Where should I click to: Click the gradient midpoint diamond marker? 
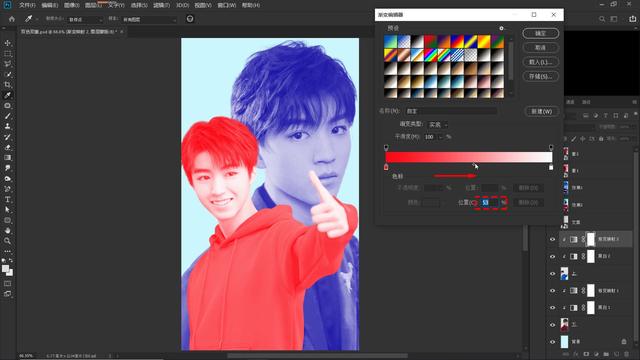474,164
